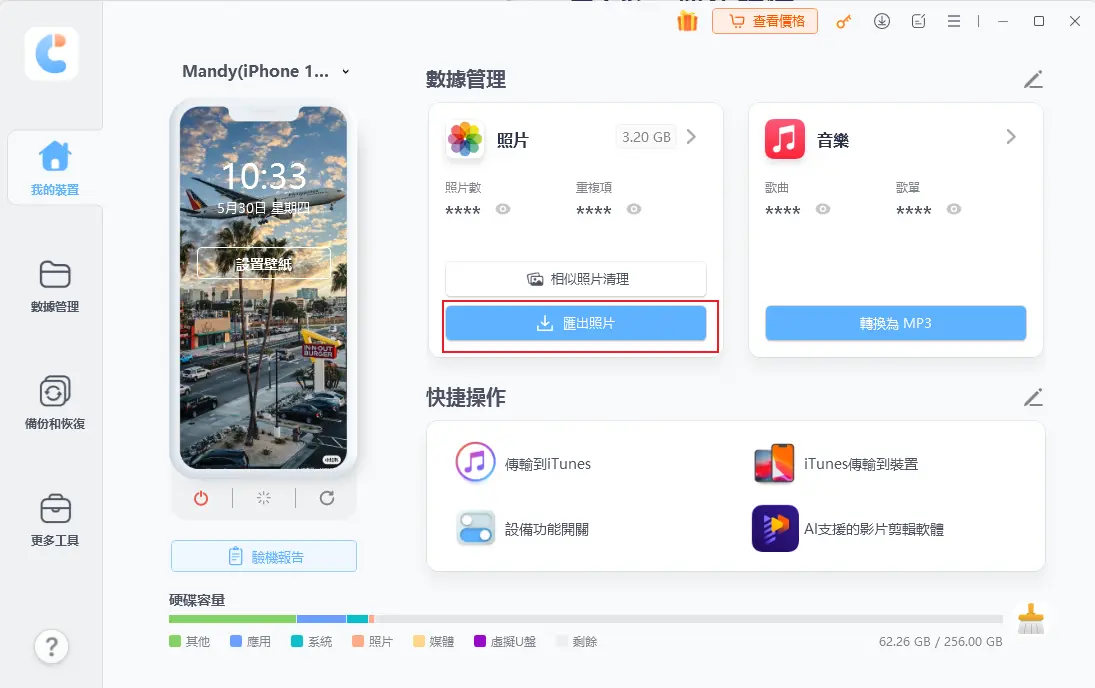Open 照片 details via its chevron arrow
This screenshot has width=1095, height=688.
689,136
